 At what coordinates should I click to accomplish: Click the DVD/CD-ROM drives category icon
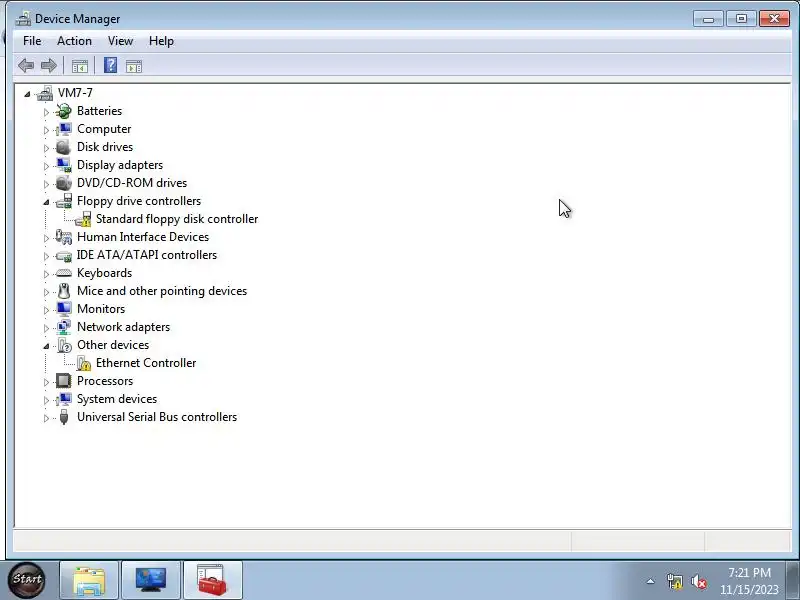click(x=64, y=183)
